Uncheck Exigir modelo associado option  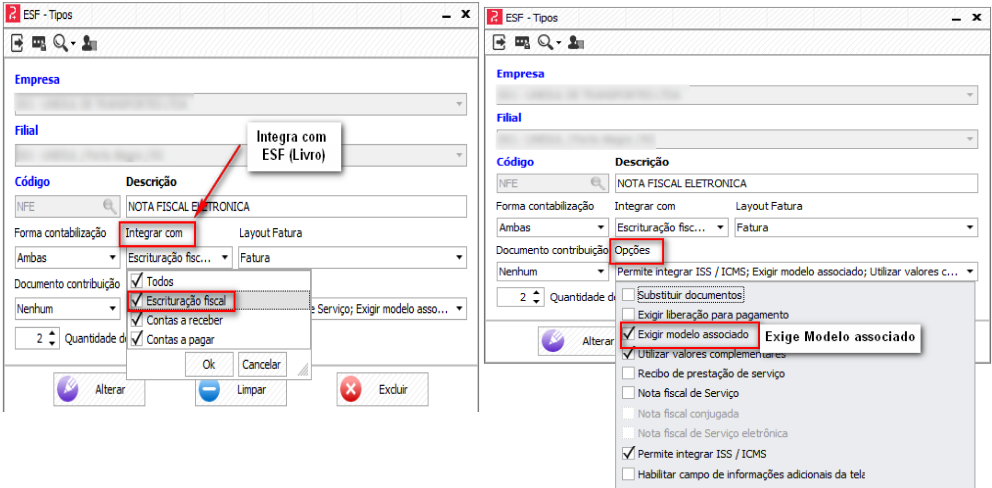click(628, 334)
